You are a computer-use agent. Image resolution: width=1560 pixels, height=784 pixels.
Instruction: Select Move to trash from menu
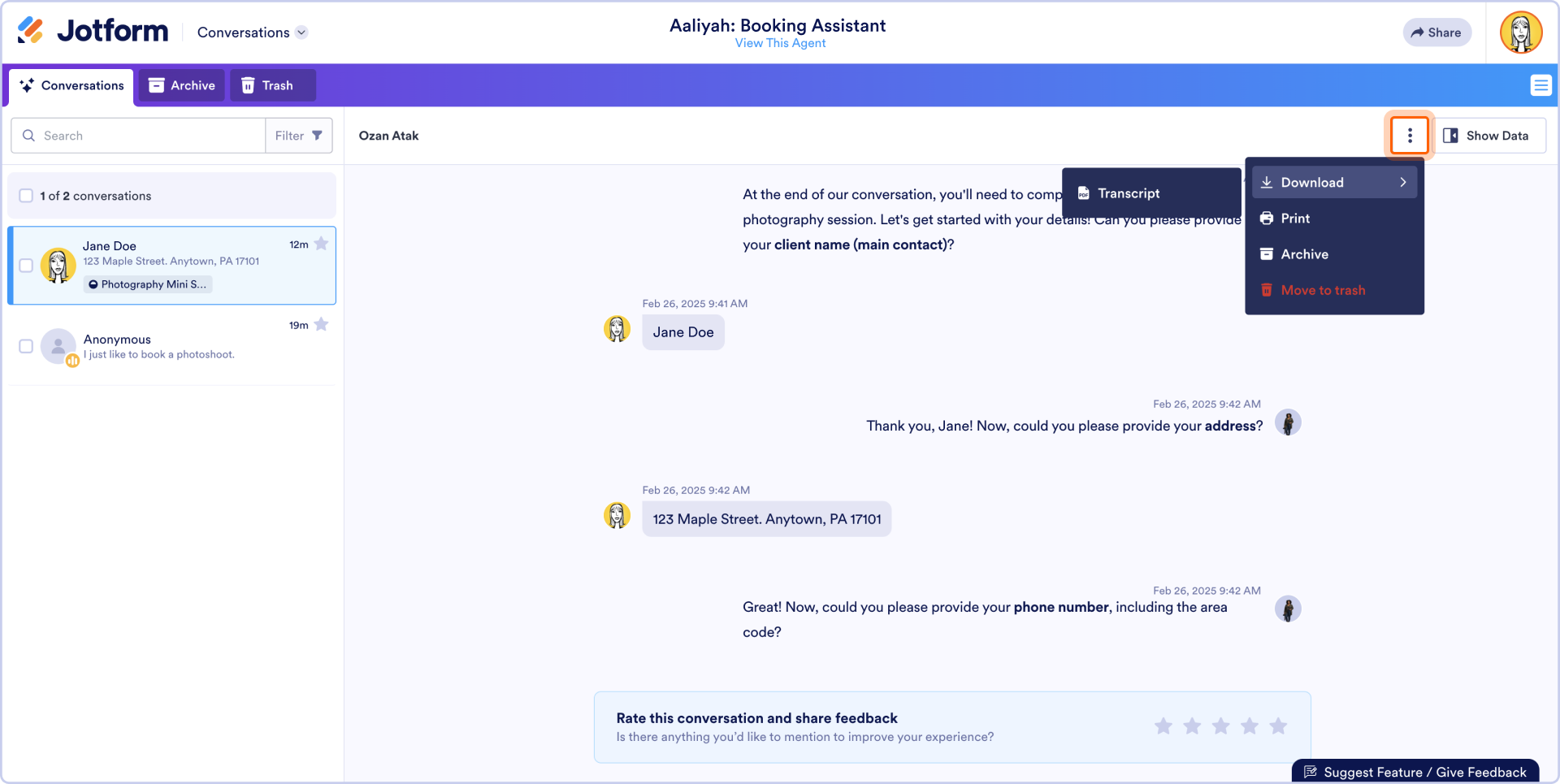point(1322,290)
